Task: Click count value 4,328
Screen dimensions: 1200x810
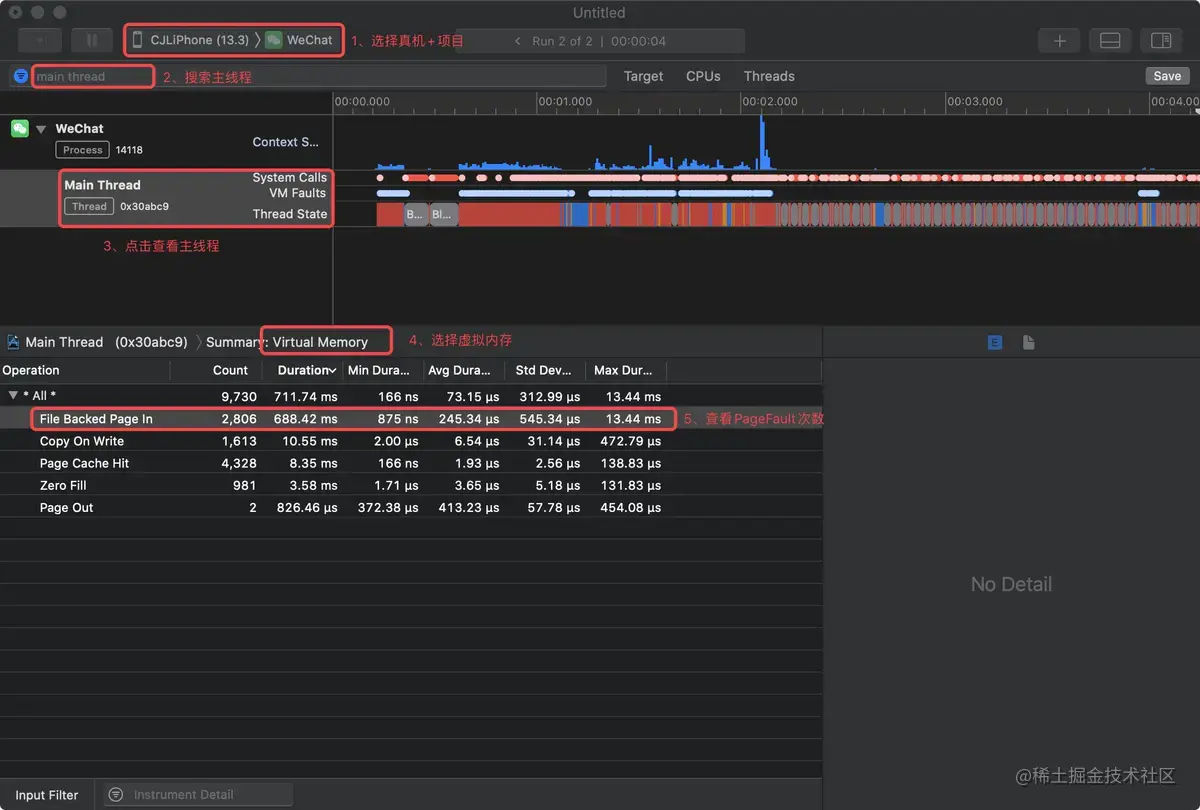Action: click(x=239, y=463)
